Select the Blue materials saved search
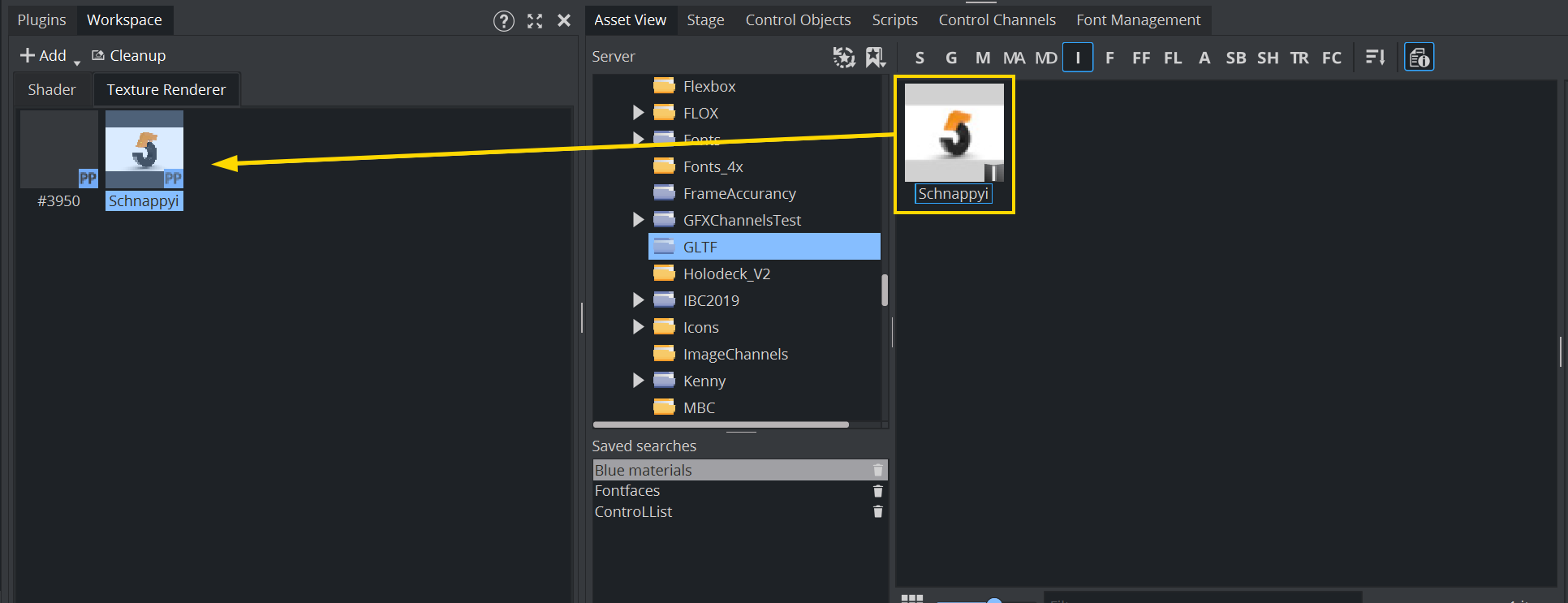Viewport: 1568px width, 603px height. click(643, 471)
